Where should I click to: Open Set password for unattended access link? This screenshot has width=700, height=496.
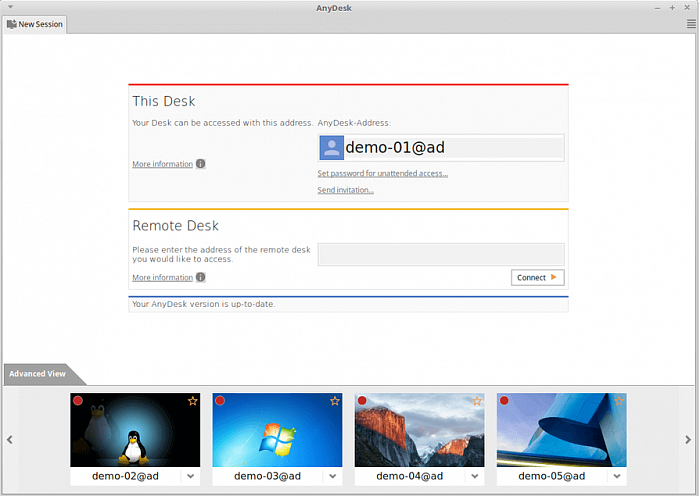tap(382, 173)
